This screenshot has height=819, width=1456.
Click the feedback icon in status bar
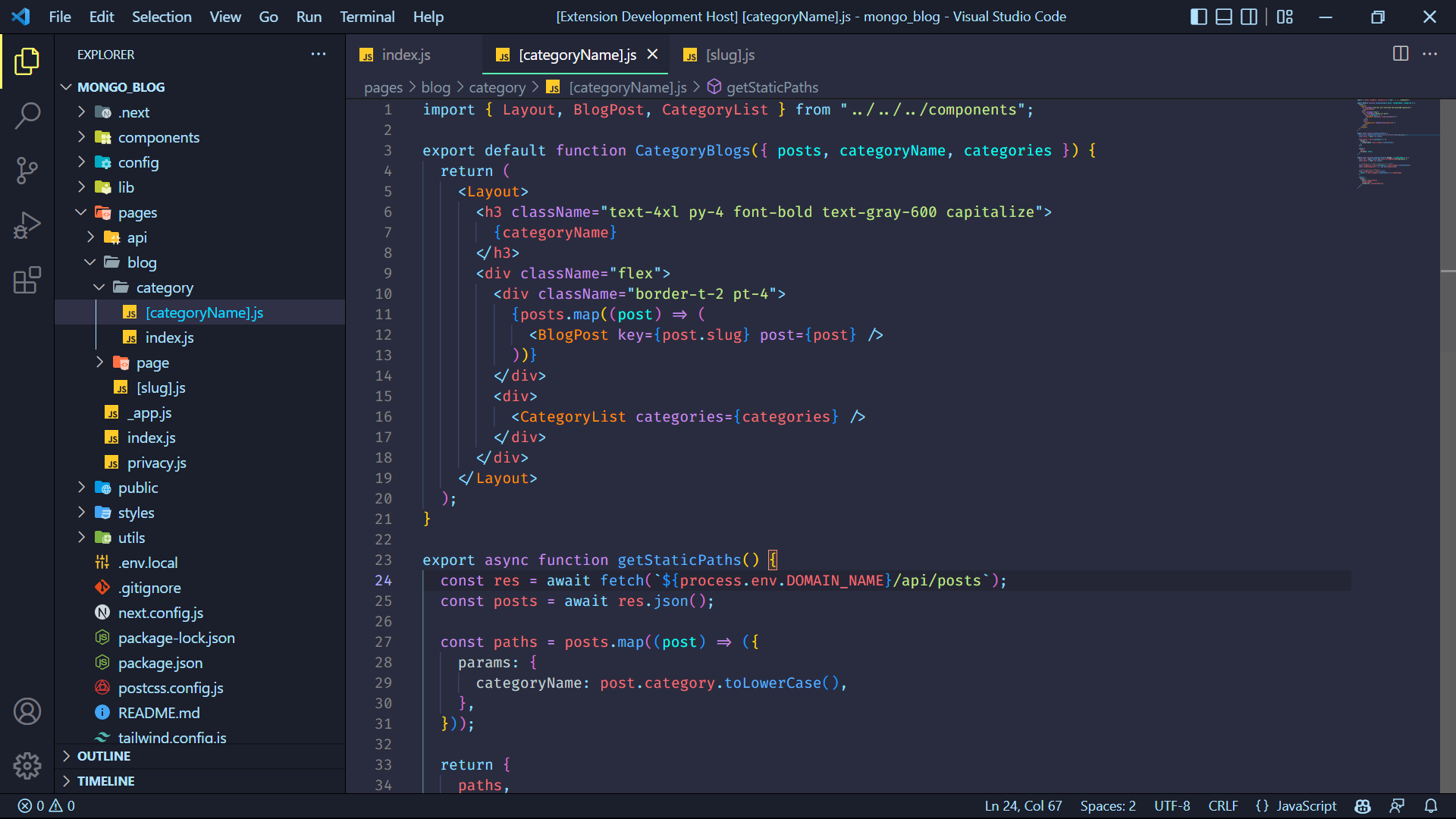pos(1397,805)
